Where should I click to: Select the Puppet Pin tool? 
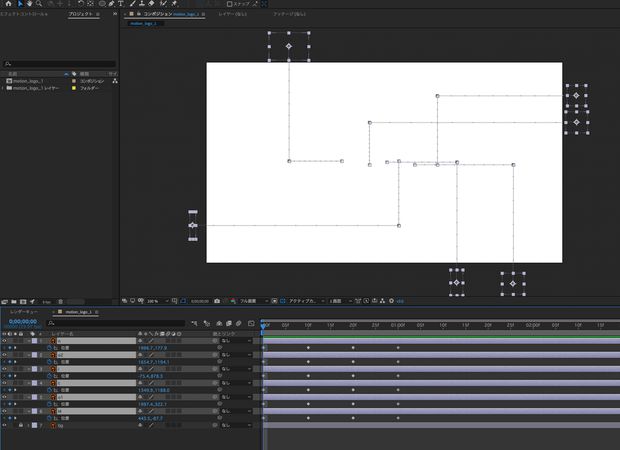click(x=174, y=4)
